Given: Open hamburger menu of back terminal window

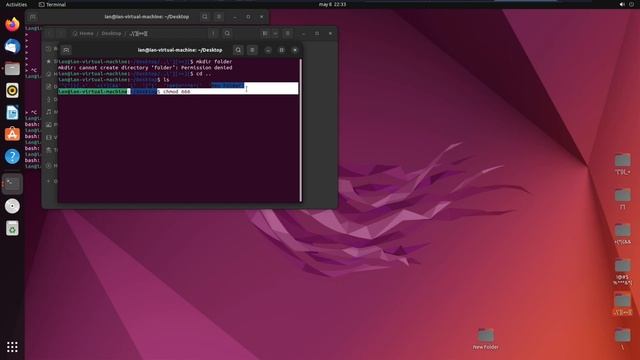Looking at the screenshot, I should point(219,17).
